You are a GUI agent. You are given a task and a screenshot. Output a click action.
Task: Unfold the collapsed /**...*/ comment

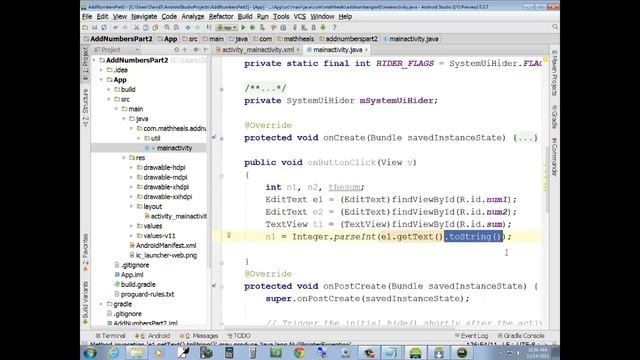pyautogui.click(x=222, y=89)
